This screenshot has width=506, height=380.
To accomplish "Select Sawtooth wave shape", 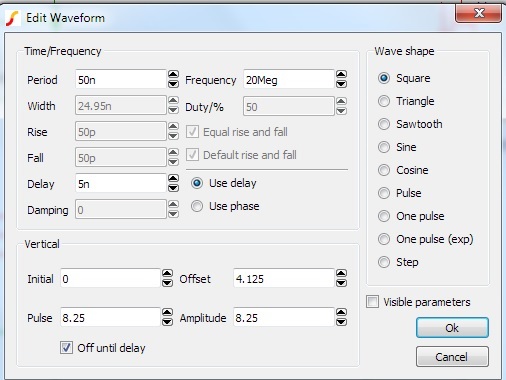I will pos(410,124).
